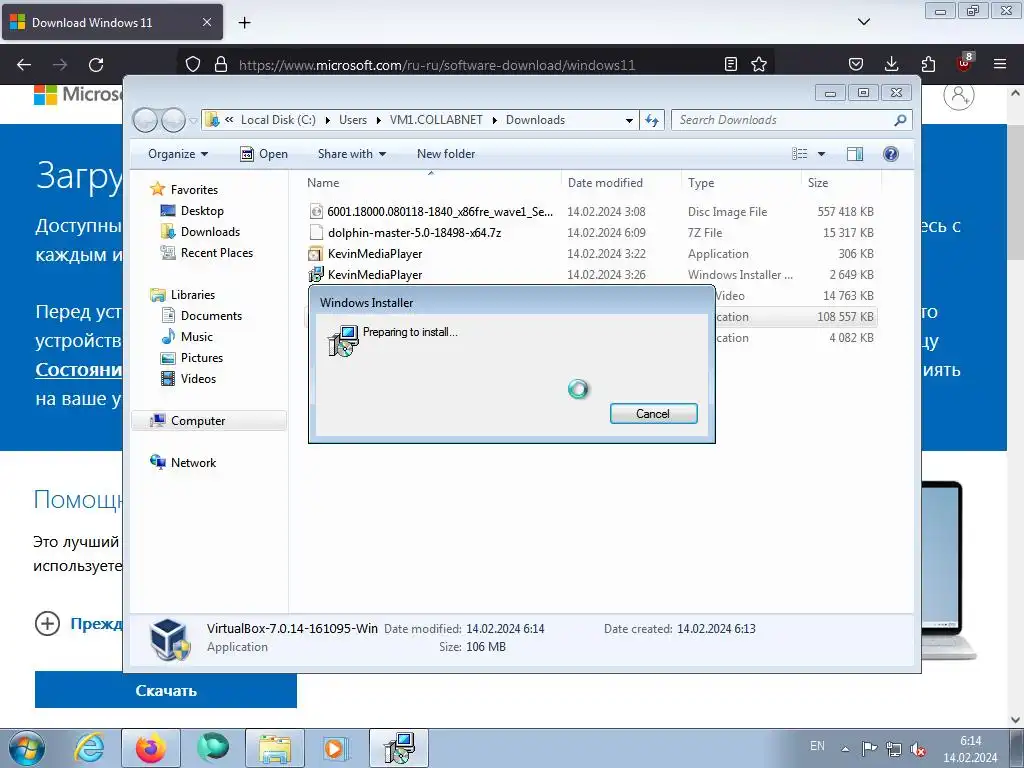Click the Firefox address bar URL
This screenshot has width=1024, height=768.
pyautogui.click(x=437, y=65)
